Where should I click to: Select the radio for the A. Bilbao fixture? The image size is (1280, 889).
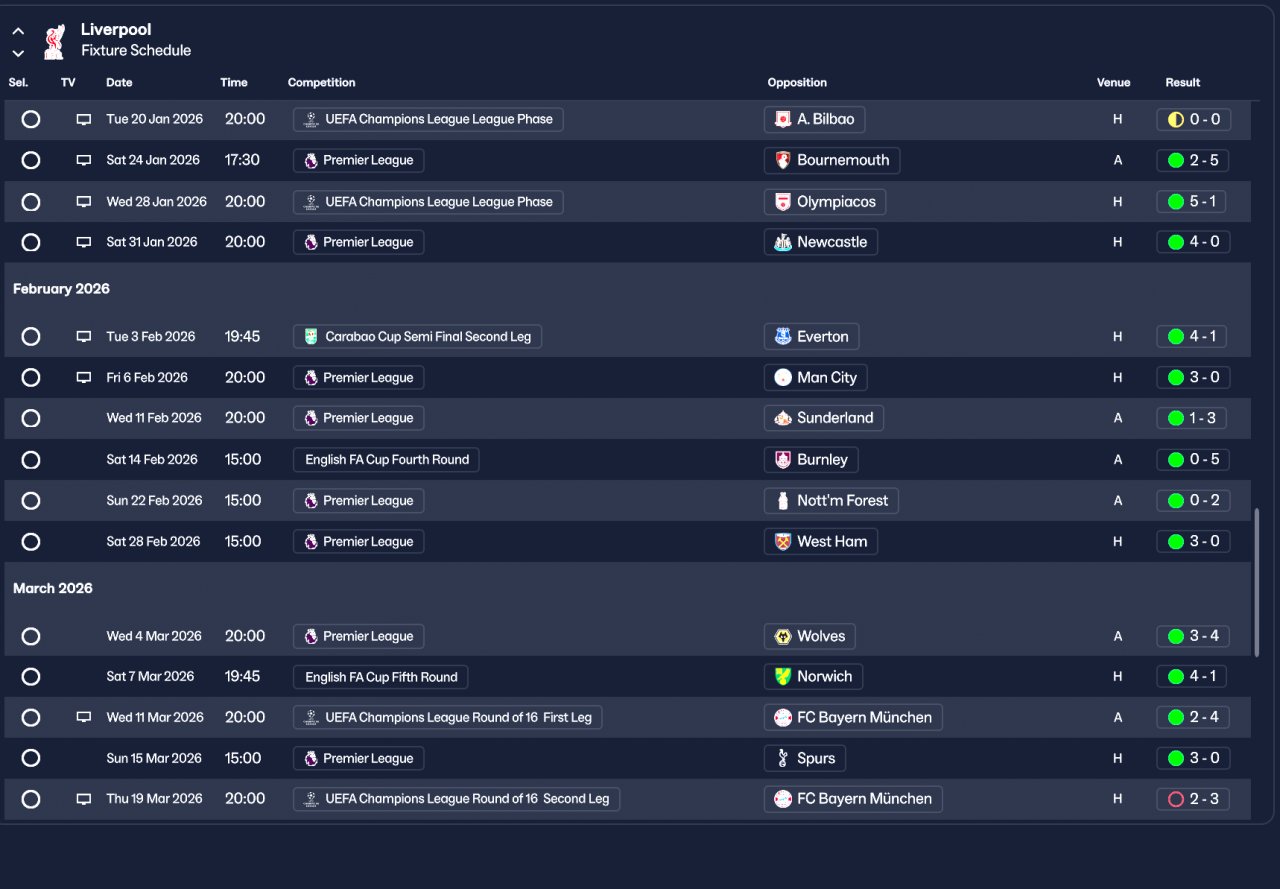tap(31, 119)
